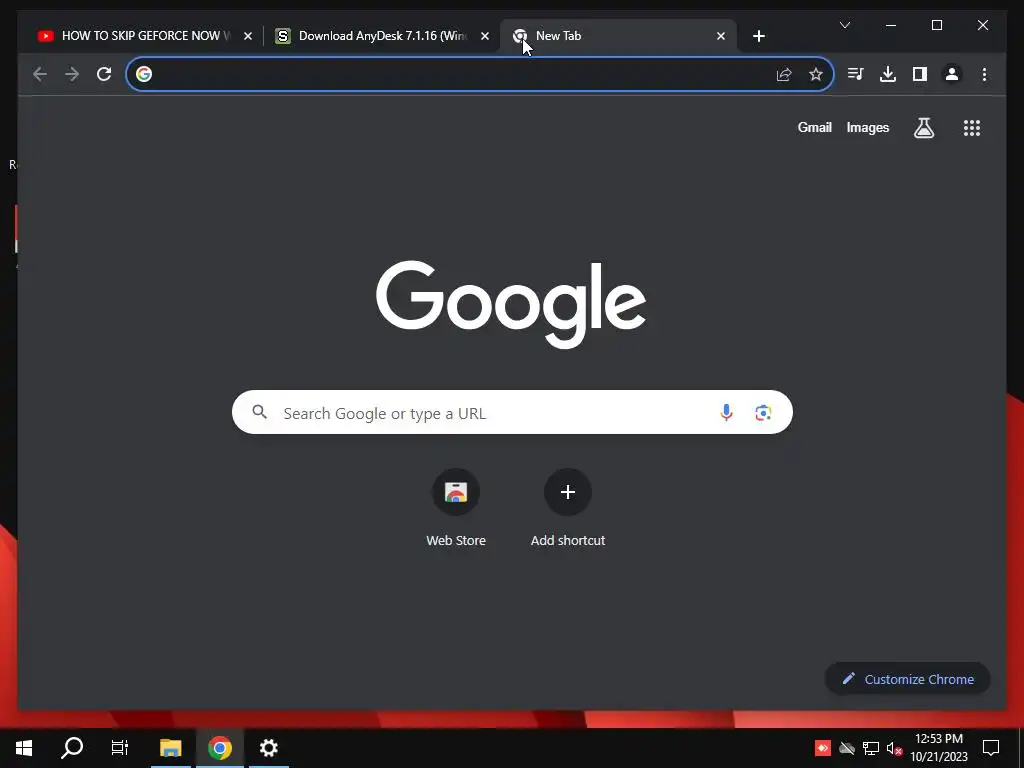
Task: Open Settings gear on the taskbar
Action: (x=268, y=747)
